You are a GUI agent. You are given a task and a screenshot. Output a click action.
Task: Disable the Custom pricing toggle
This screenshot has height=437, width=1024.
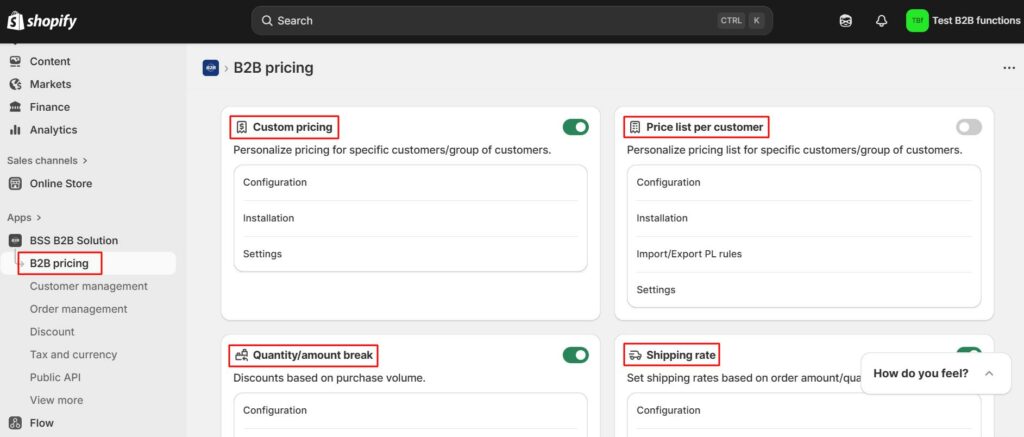pyautogui.click(x=575, y=127)
